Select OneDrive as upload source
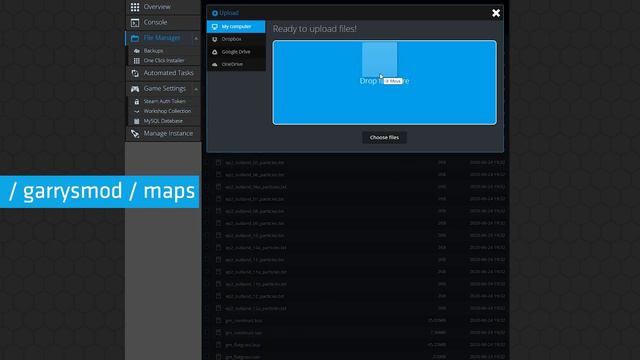The image size is (640, 360). point(236,64)
